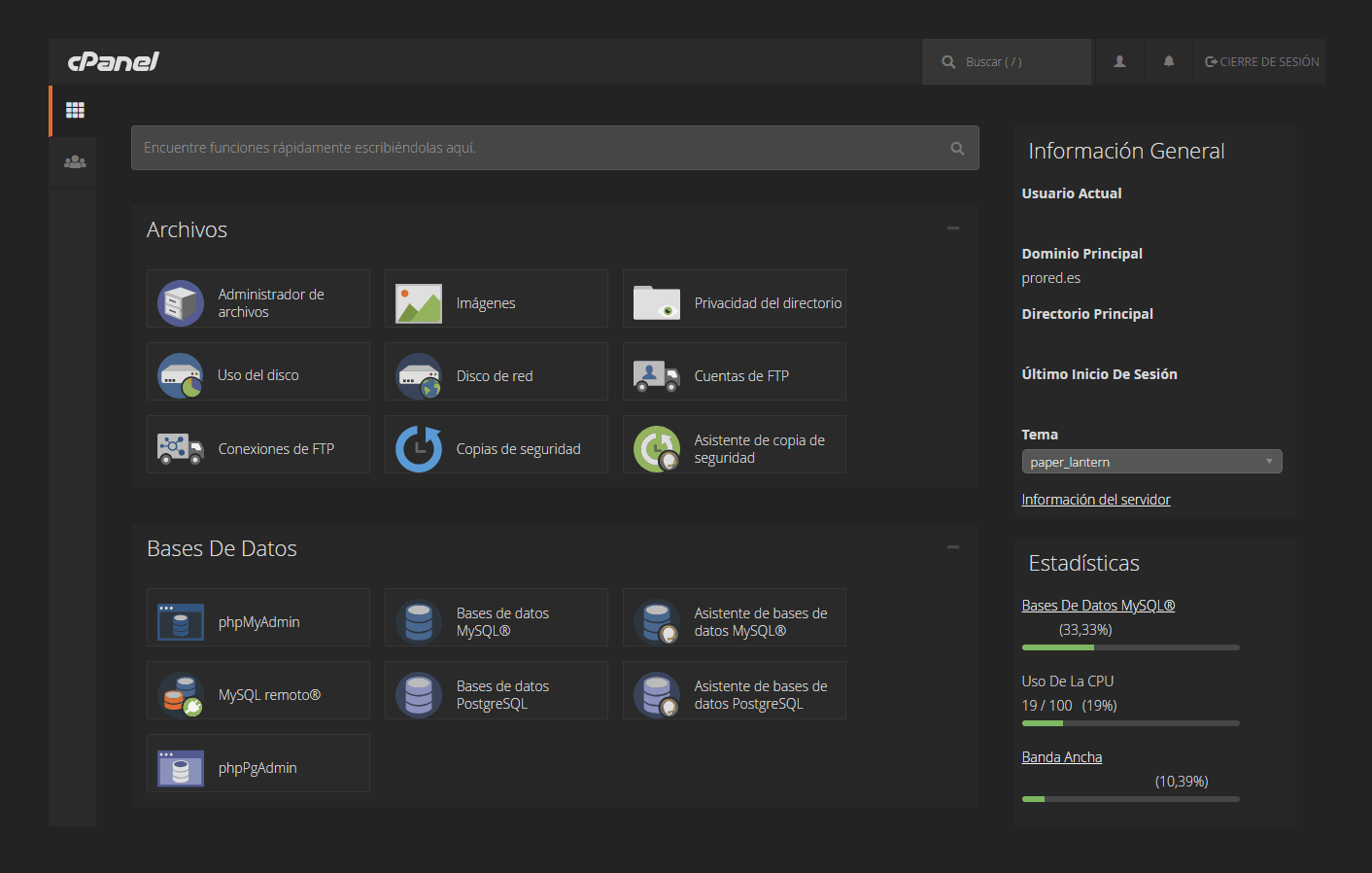Open Privacidad del directorio folder icon
This screenshot has height=873, width=1372.
[657, 302]
